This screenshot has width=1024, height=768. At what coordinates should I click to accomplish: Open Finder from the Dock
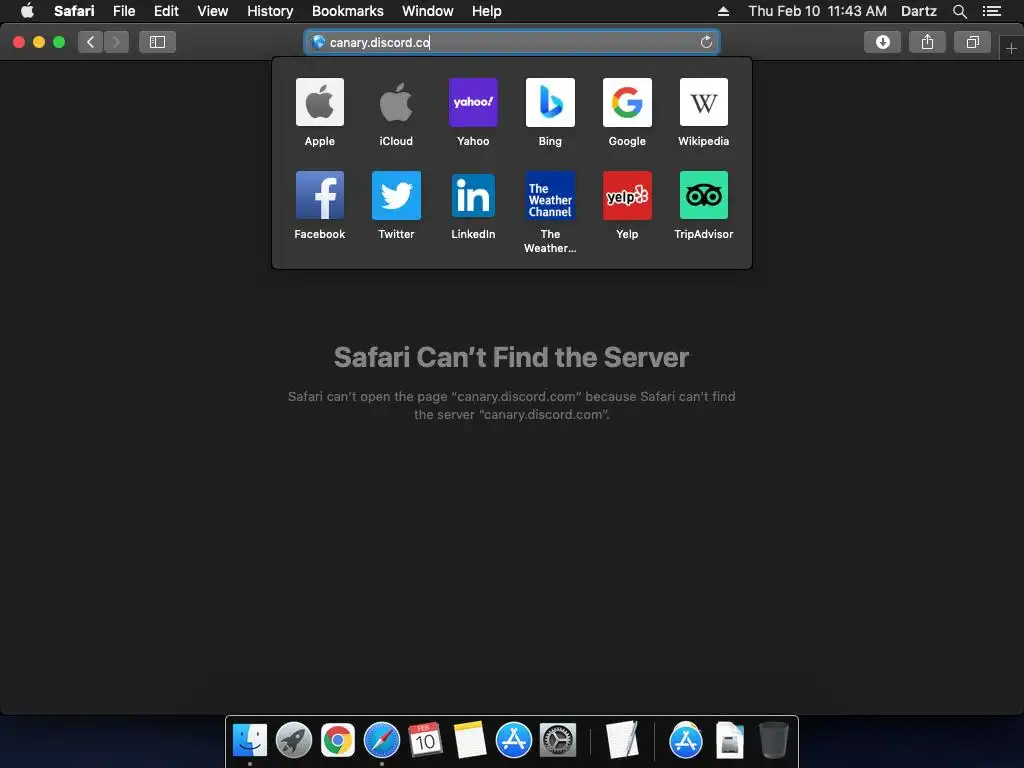point(250,740)
